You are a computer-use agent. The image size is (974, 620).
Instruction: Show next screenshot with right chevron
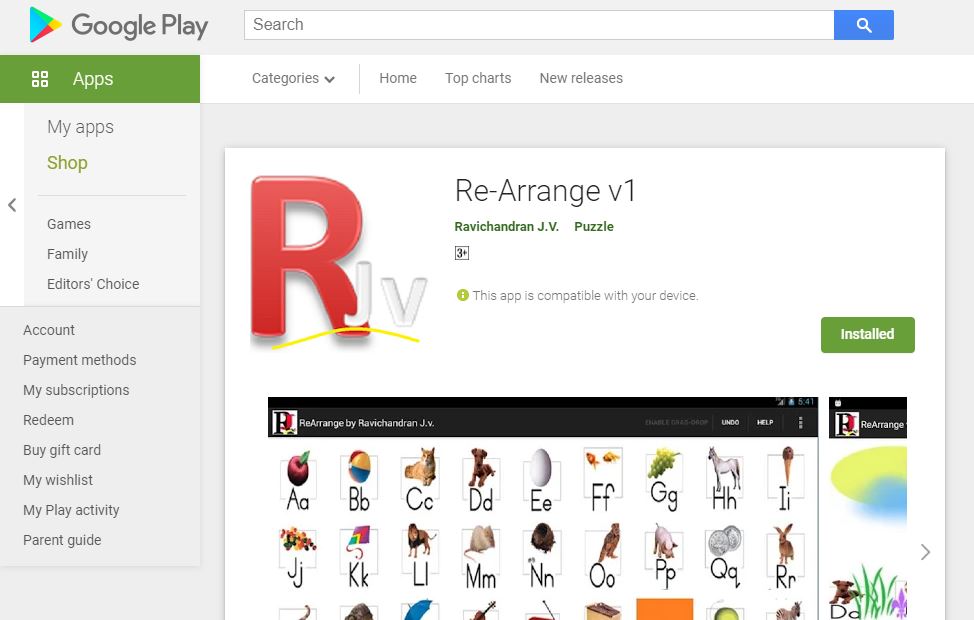pyautogui.click(x=926, y=552)
